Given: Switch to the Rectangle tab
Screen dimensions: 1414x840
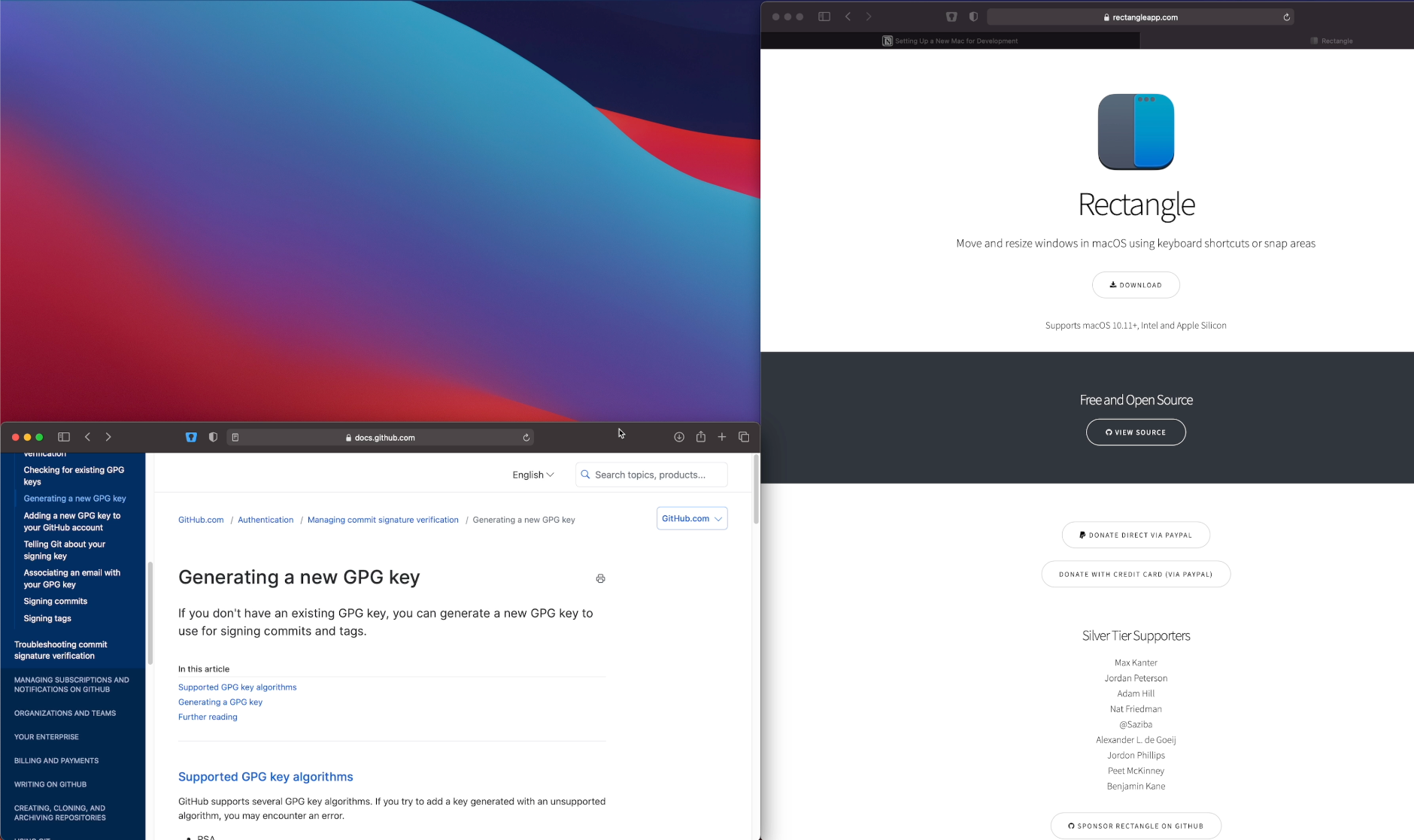Looking at the screenshot, I should point(1331,41).
